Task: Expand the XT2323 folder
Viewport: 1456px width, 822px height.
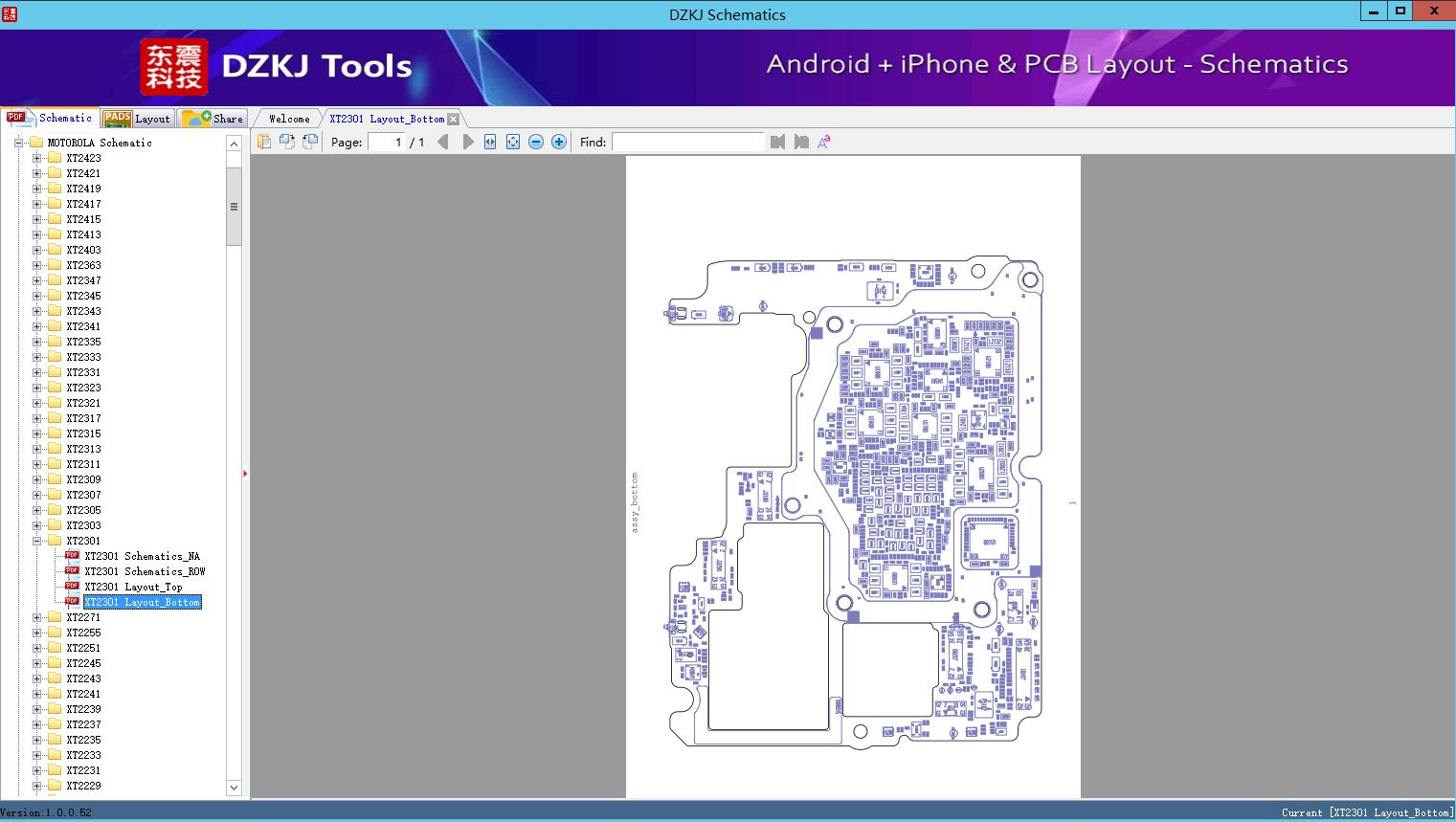Action: click(x=36, y=388)
